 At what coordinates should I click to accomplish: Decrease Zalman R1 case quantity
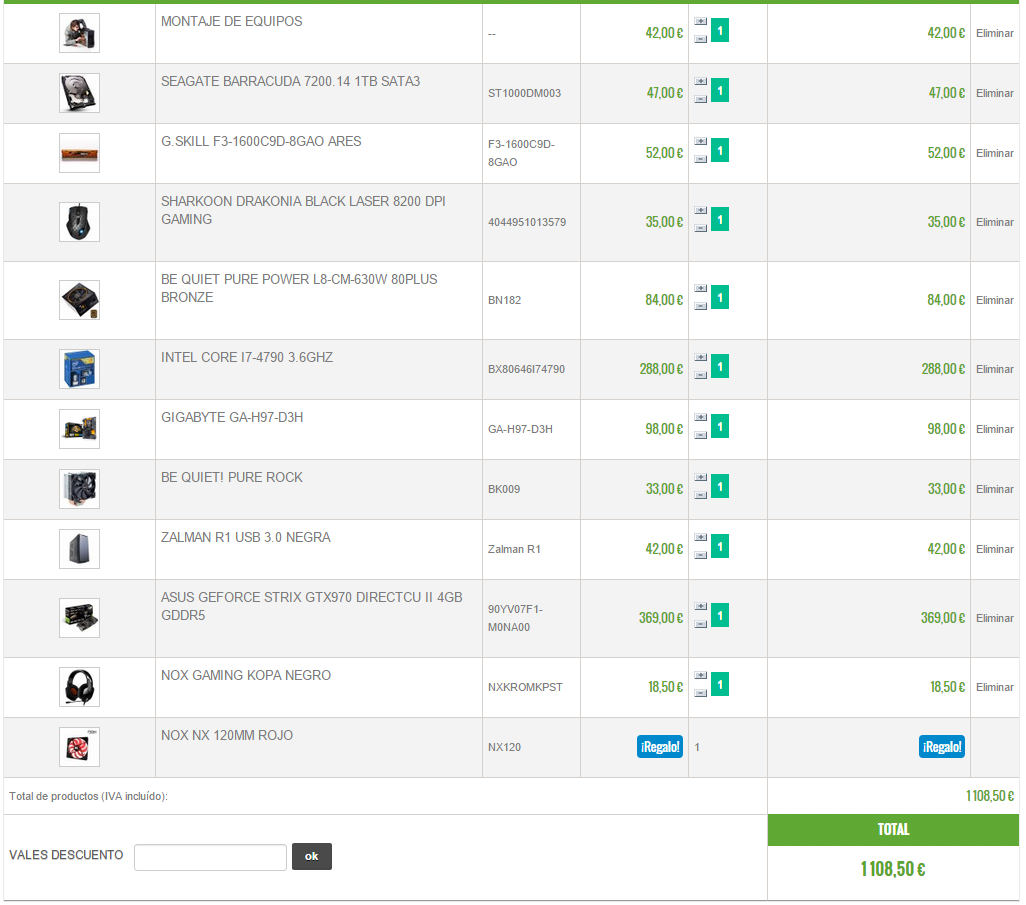pyautogui.click(x=700, y=555)
